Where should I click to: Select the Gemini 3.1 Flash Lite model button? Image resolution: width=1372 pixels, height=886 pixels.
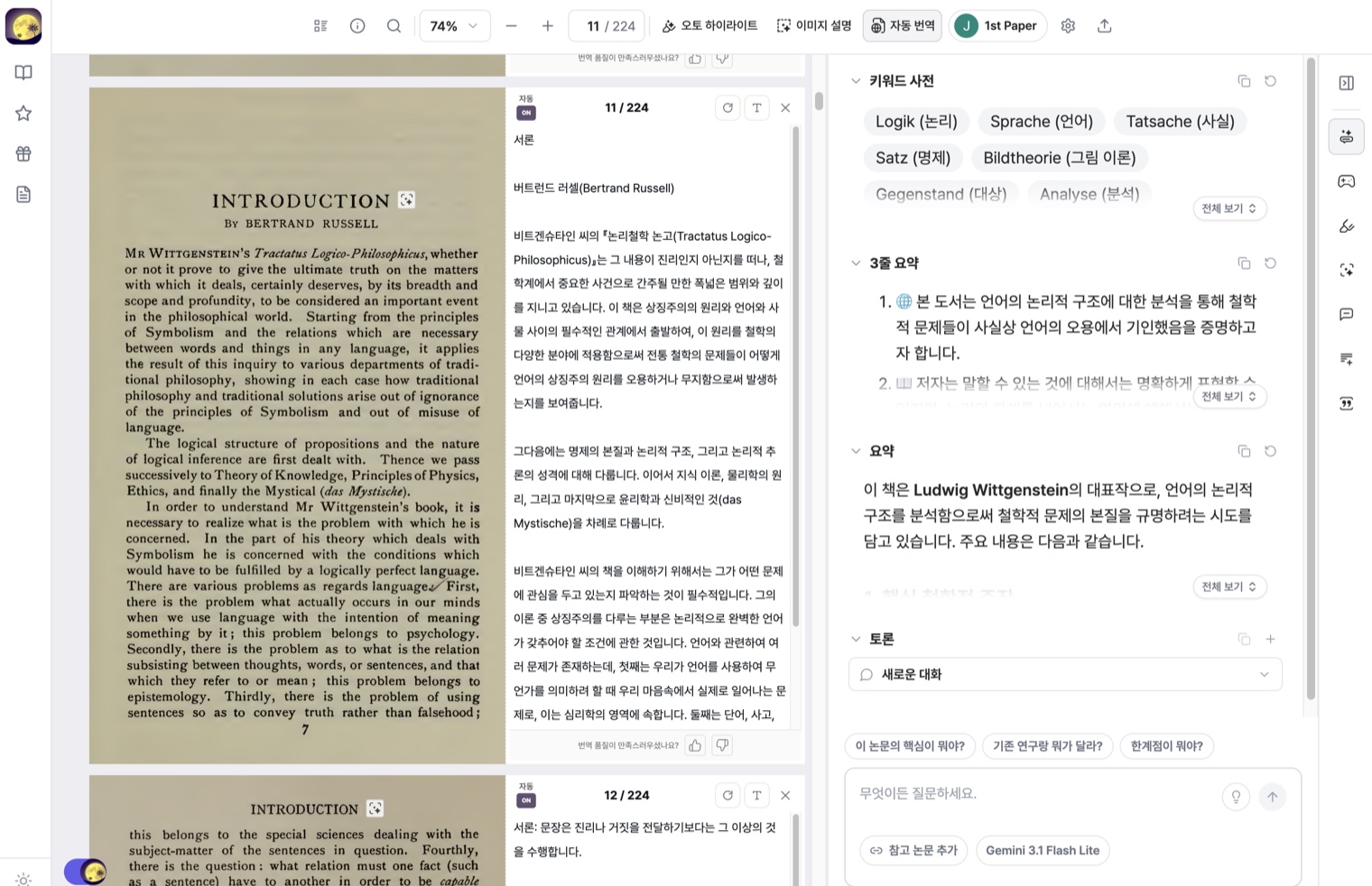pos(1043,851)
